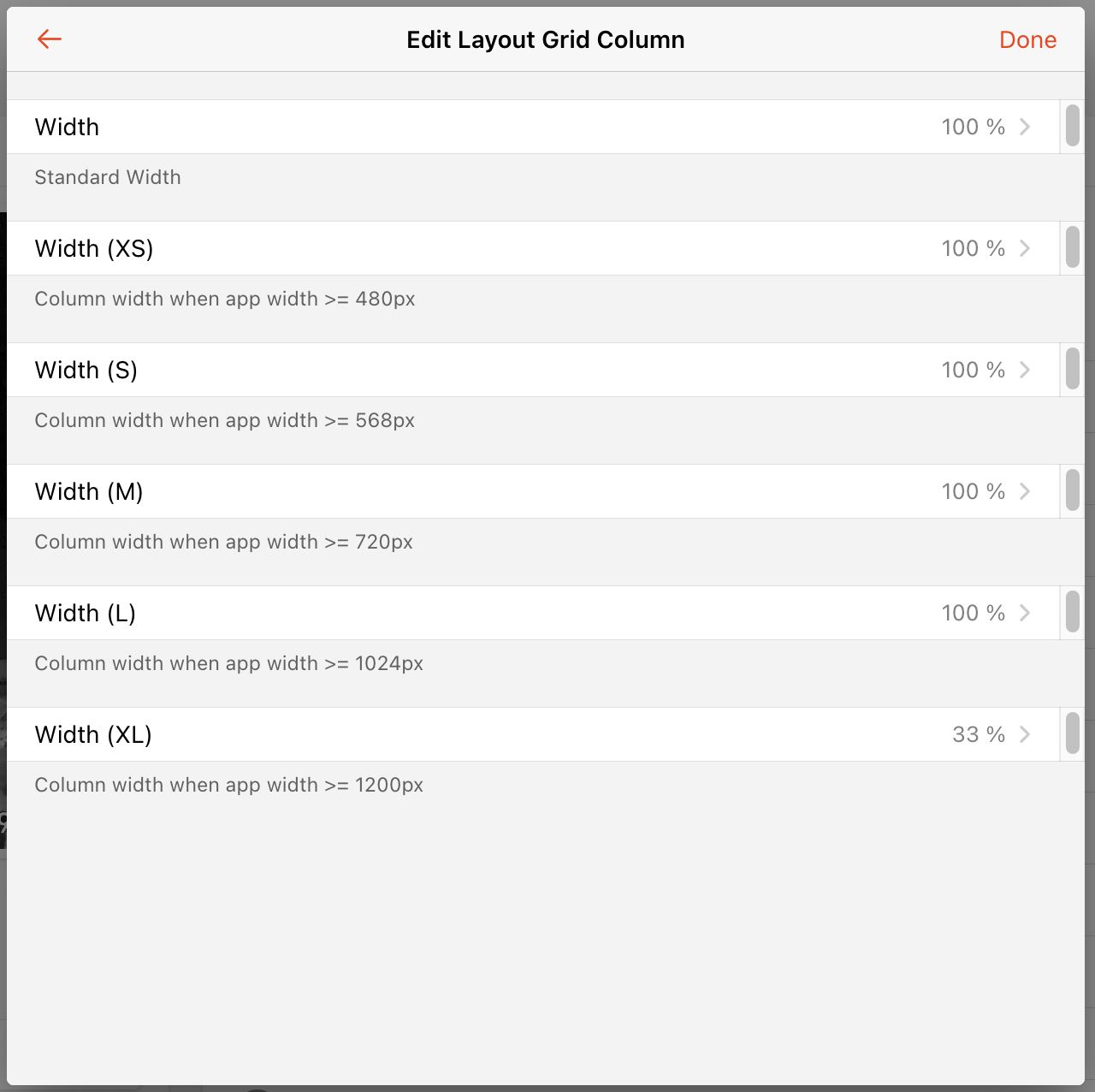The width and height of the screenshot is (1095, 1092).
Task: Click the 100 % value of Width
Action: point(973,127)
